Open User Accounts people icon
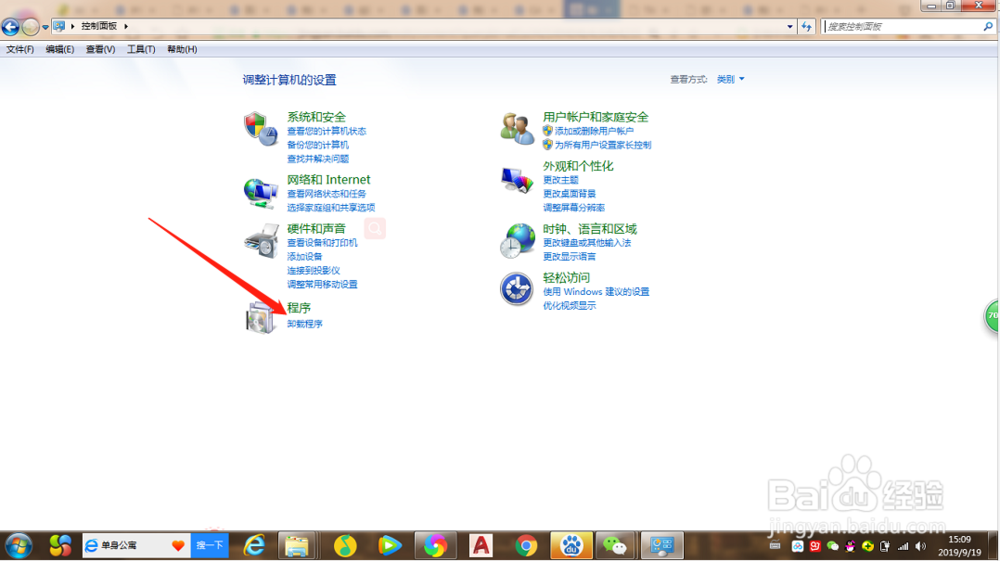 click(x=517, y=129)
